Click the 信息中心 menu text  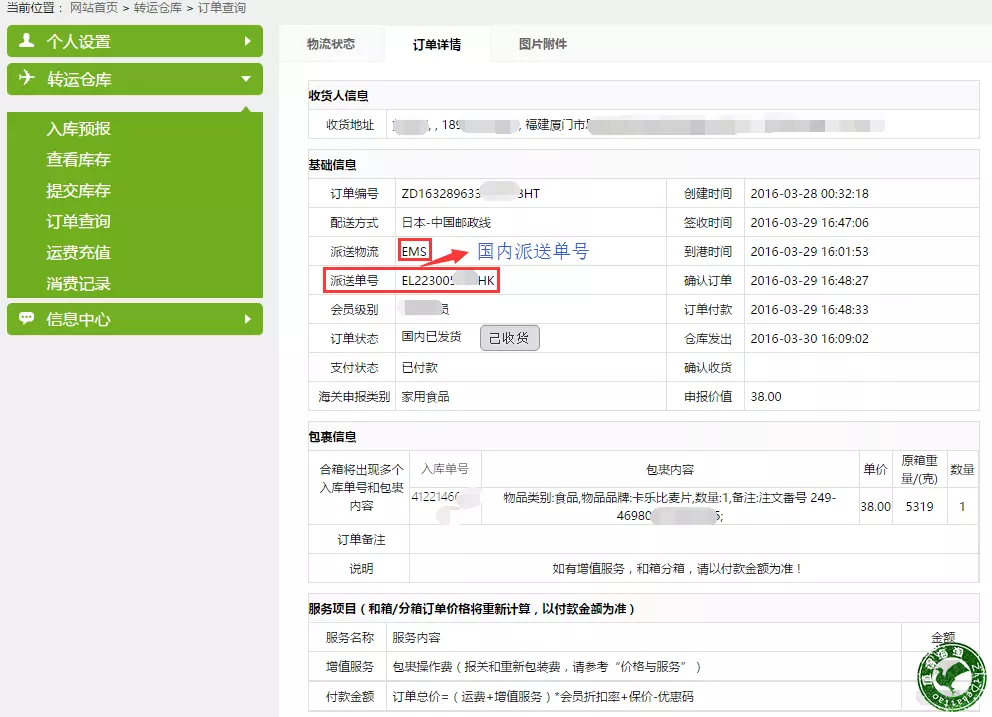[78, 319]
